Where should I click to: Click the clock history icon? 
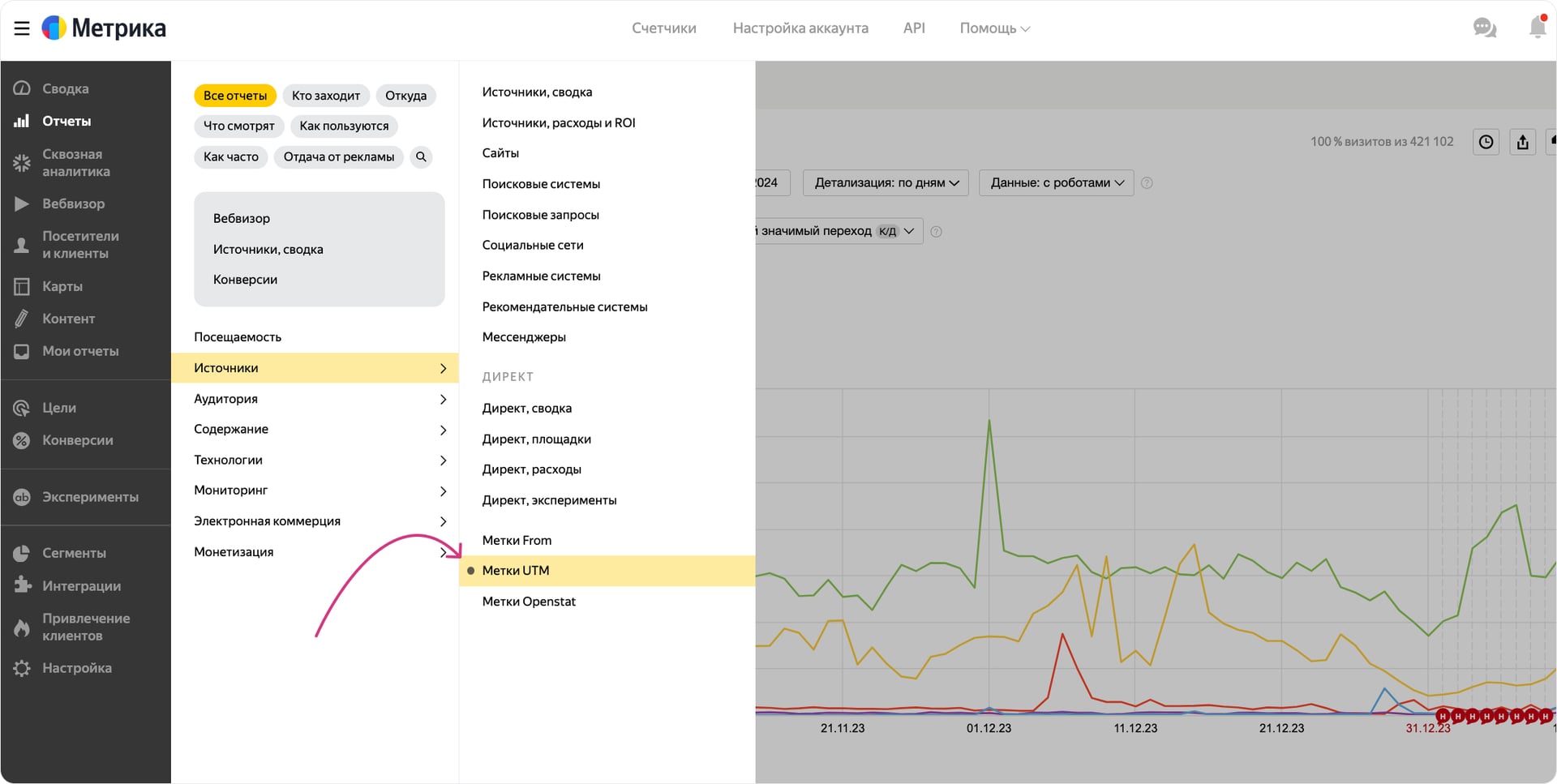(x=1486, y=142)
